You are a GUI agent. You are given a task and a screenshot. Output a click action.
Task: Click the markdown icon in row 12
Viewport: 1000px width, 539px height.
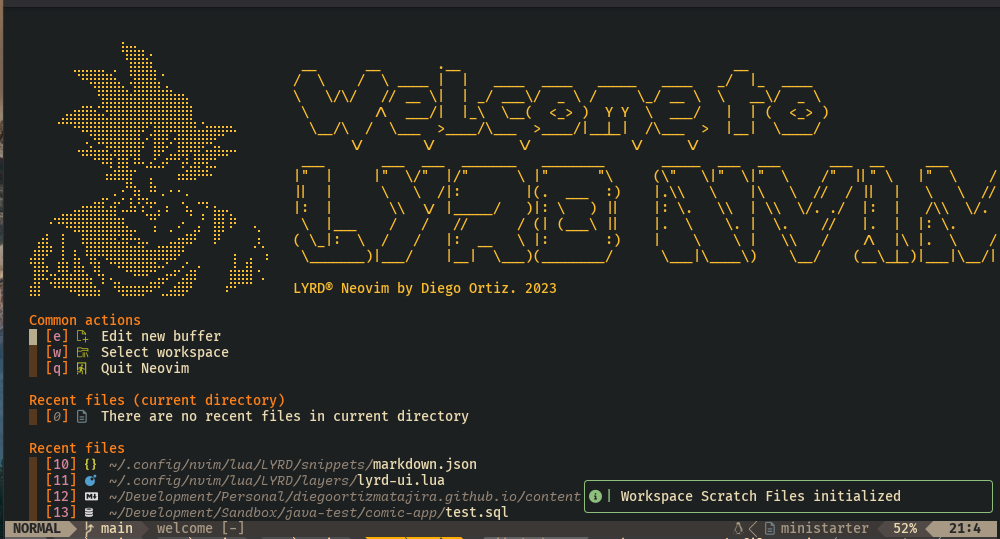point(91,496)
